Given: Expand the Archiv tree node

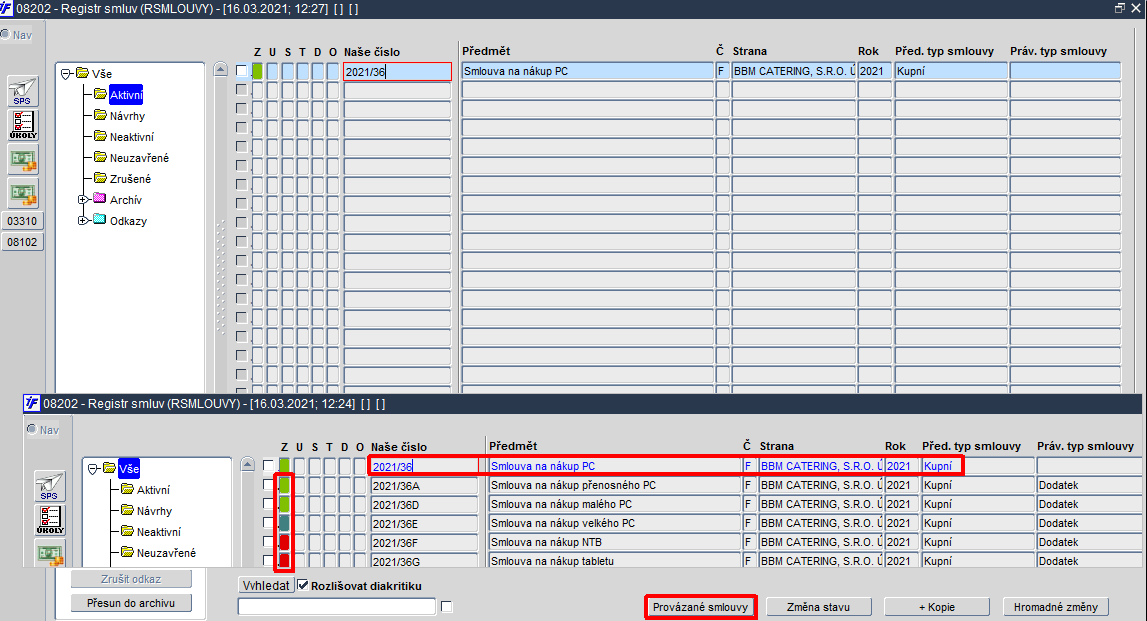Looking at the screenshot, I should (x=83, y=199).
